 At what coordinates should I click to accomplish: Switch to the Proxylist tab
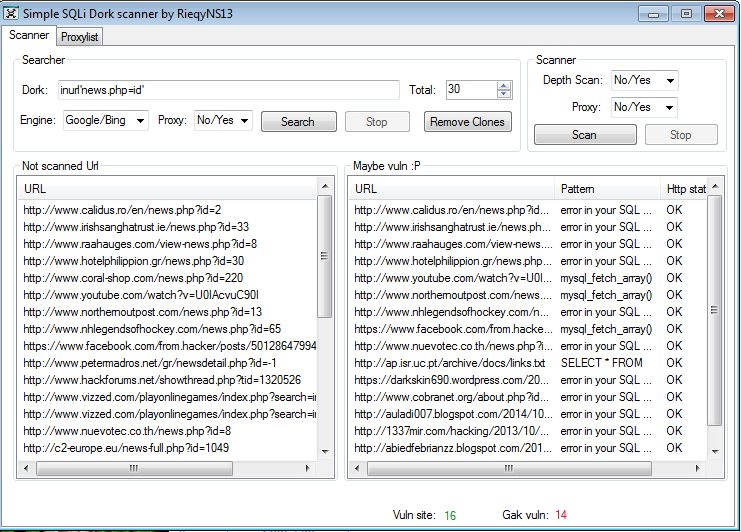click(x=79, y=37)
